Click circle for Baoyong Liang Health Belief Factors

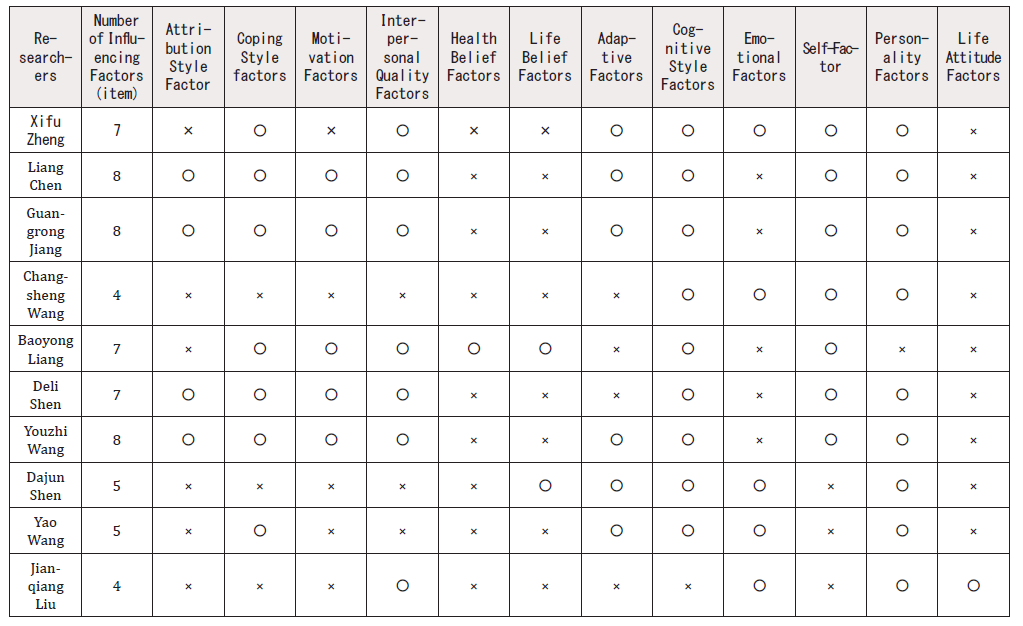tap(474, 349)
